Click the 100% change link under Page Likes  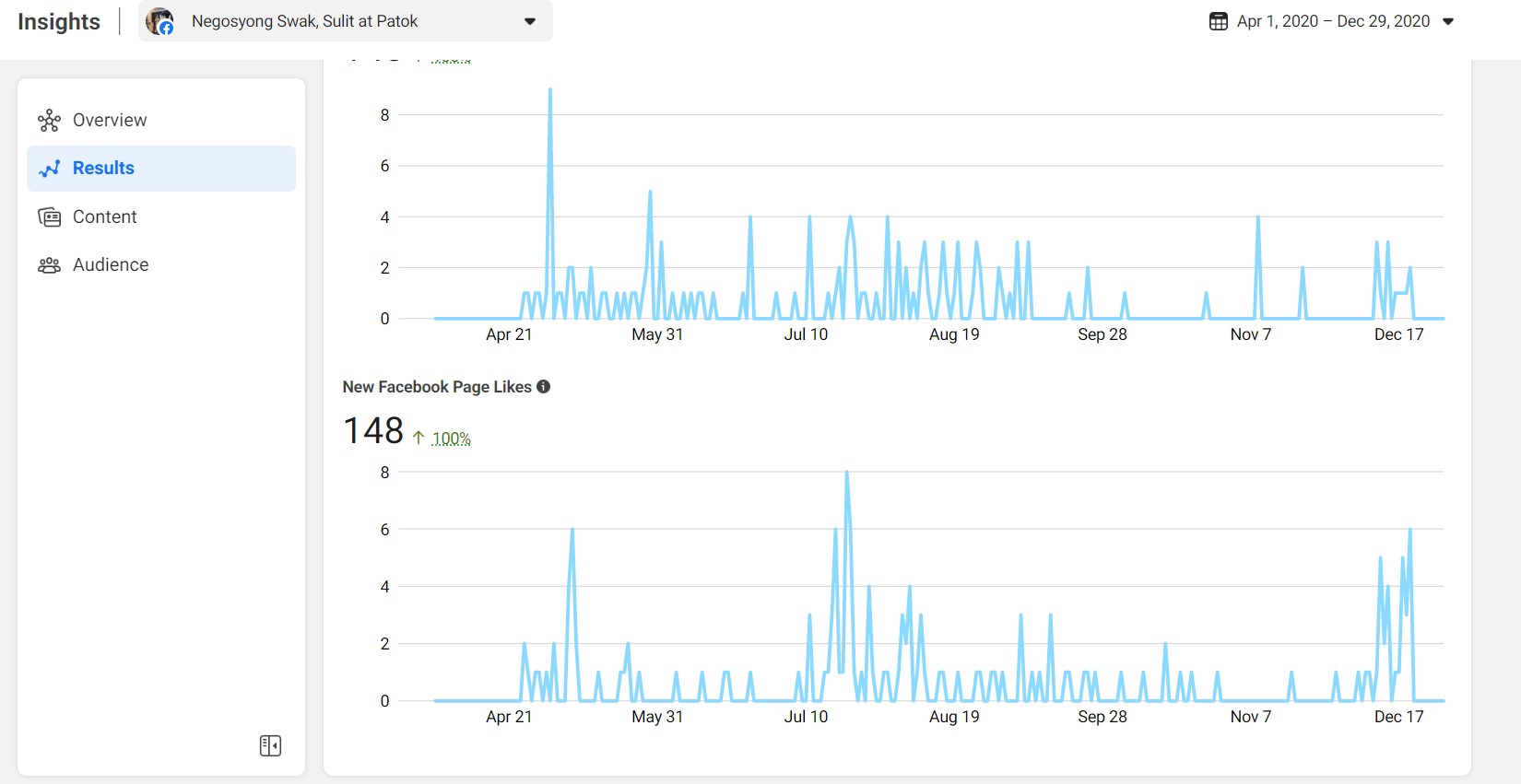(451, 439)
